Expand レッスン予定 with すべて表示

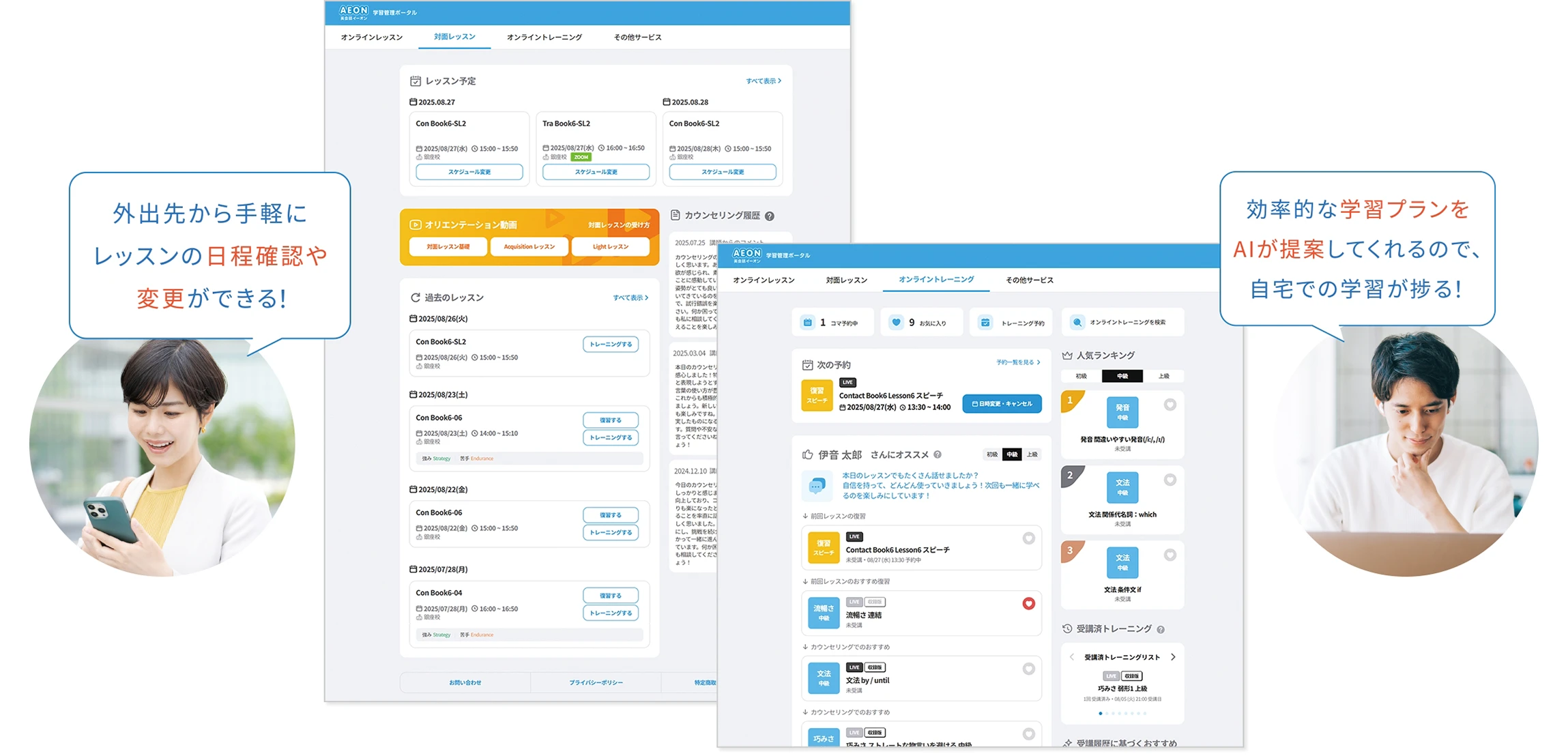763,81
